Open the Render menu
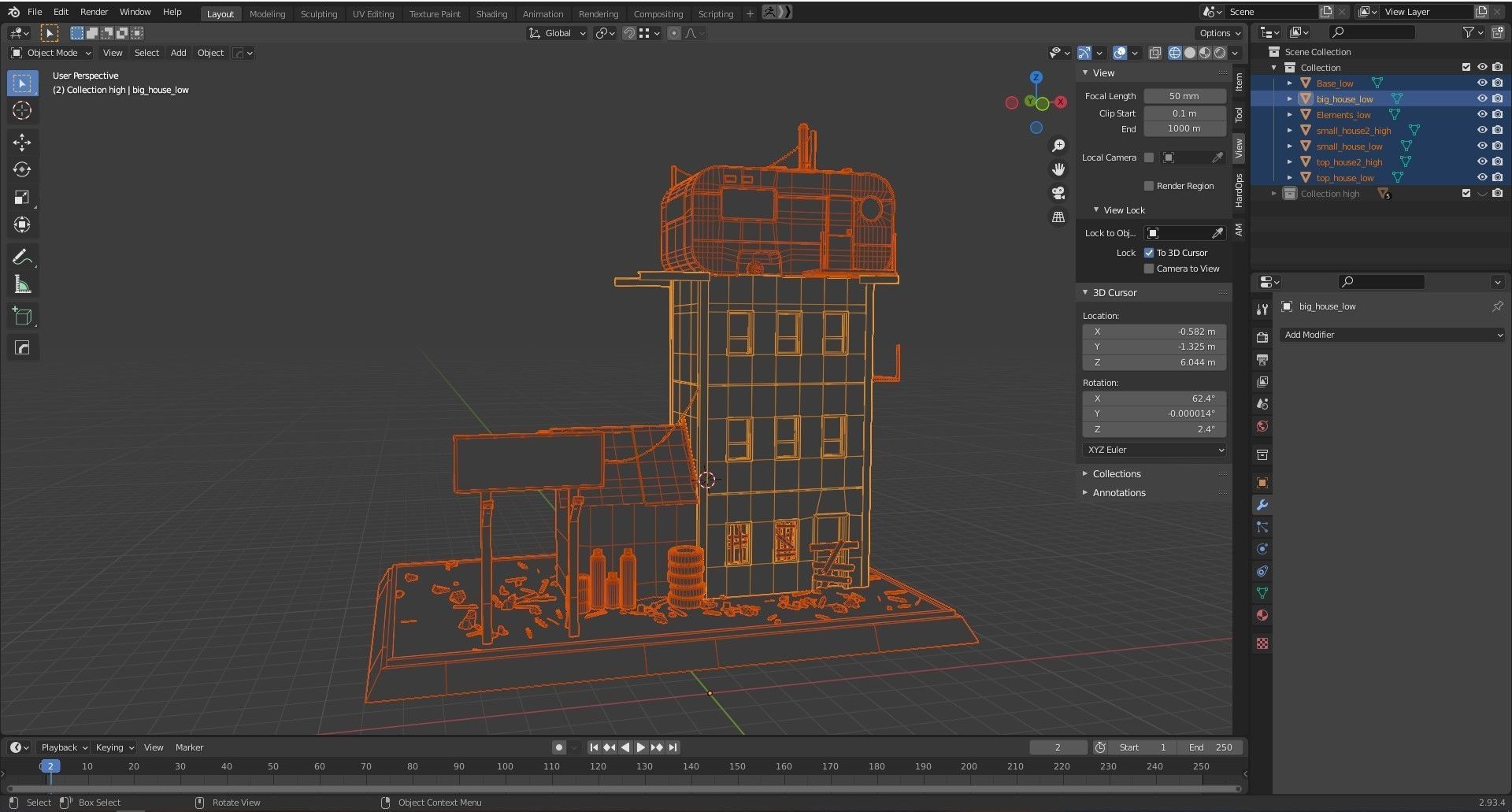The image size is (1512, 812). click(x=94, y=12)
